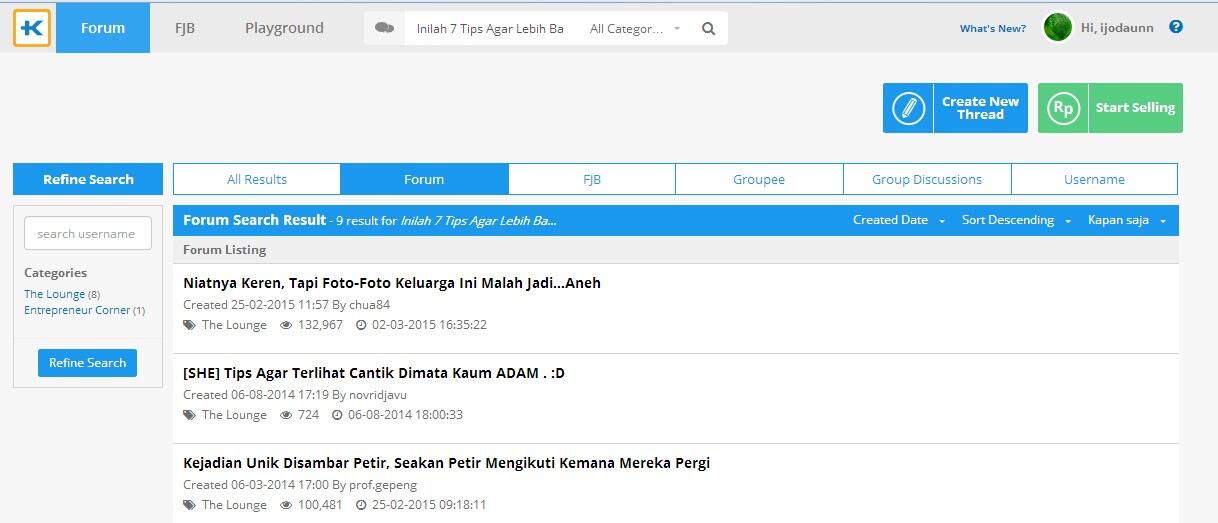Switch to the FJB results tab
This screenshot has height=523, width=1218.
pos(592,180)
